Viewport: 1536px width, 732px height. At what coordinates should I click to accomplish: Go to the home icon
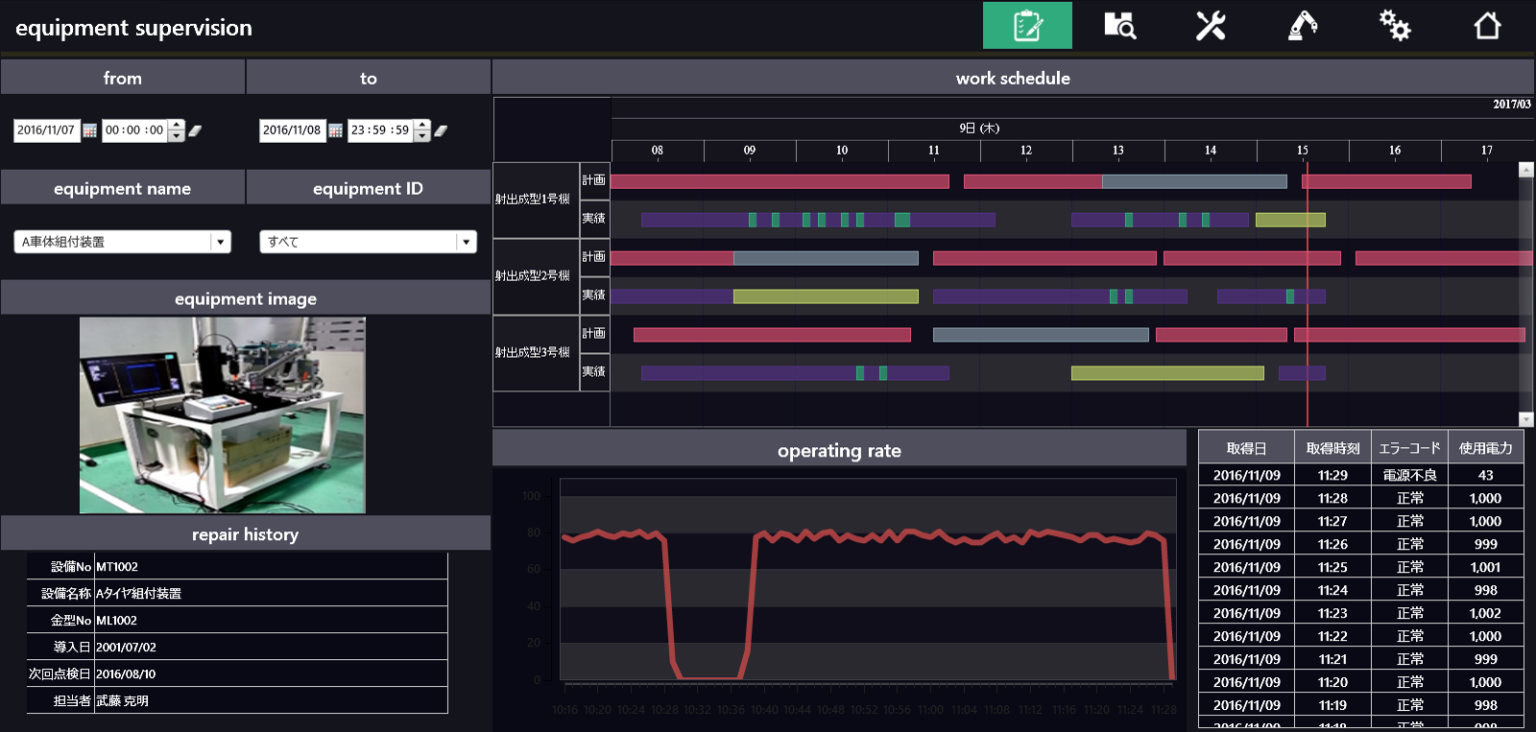[1487, 25]
